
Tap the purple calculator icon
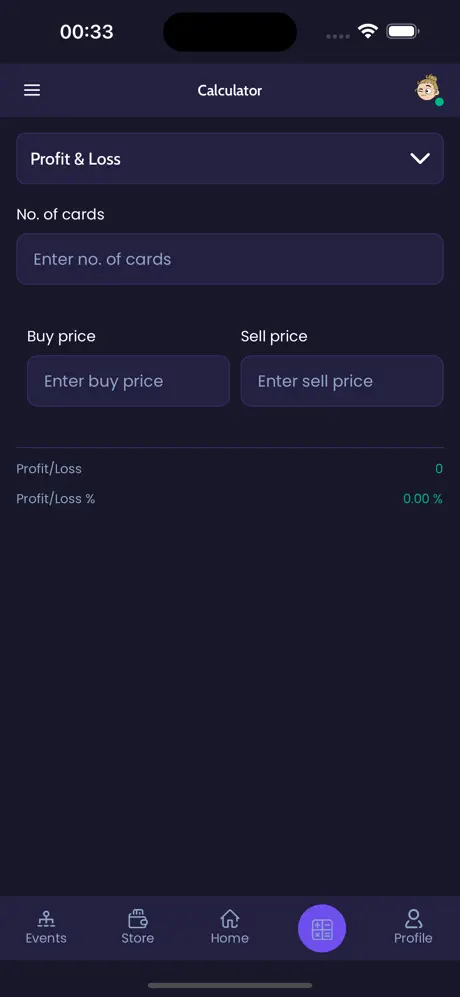pos(322,928)
